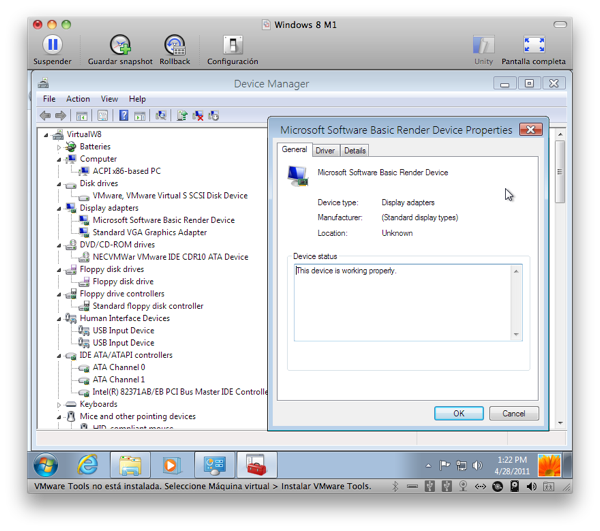Screen dimensions: 600x531
Task: Open Windows Explorer folder taskbar icon
Action: [130, 465]
